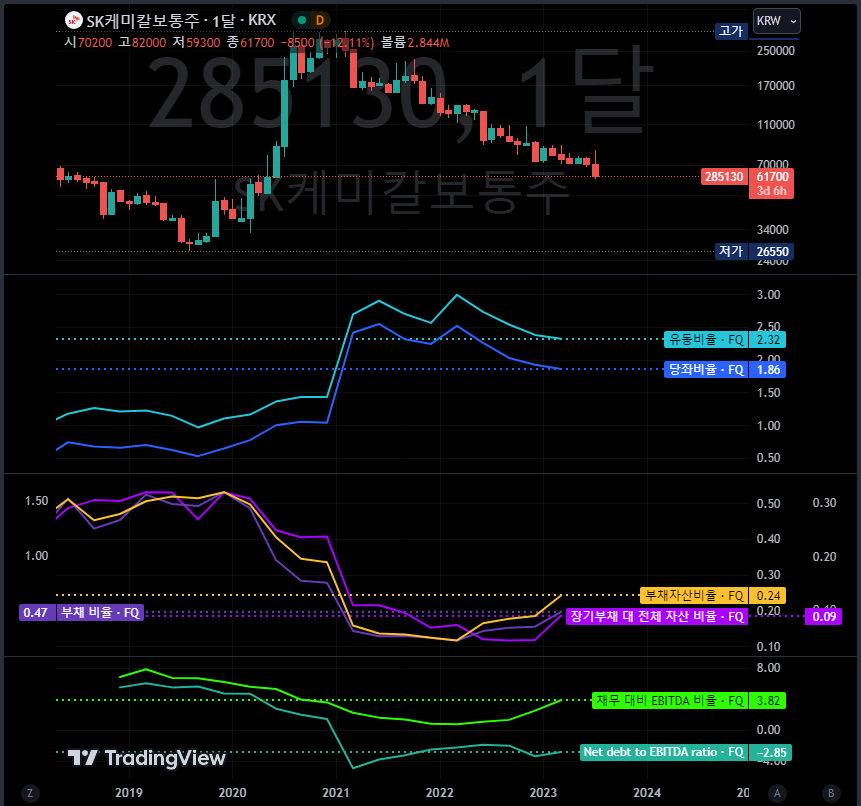Click the 2019 time axis label
Screen dimensions: 861x806
129,793
